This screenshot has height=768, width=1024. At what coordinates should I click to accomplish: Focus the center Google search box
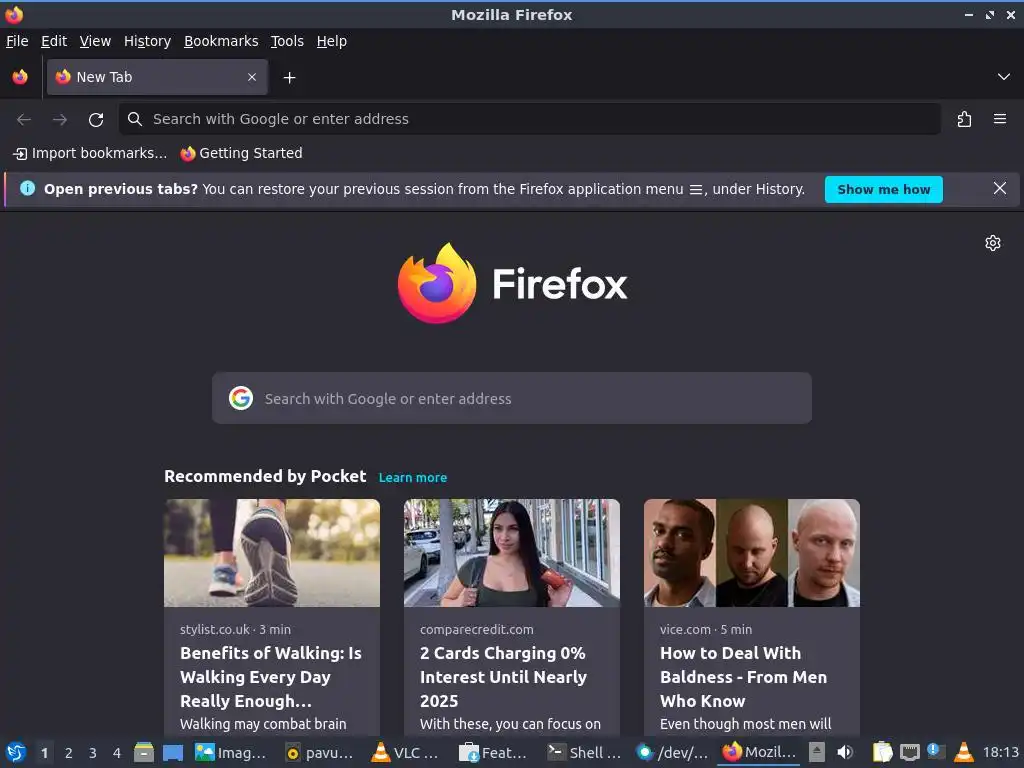(x=512, y=398)
